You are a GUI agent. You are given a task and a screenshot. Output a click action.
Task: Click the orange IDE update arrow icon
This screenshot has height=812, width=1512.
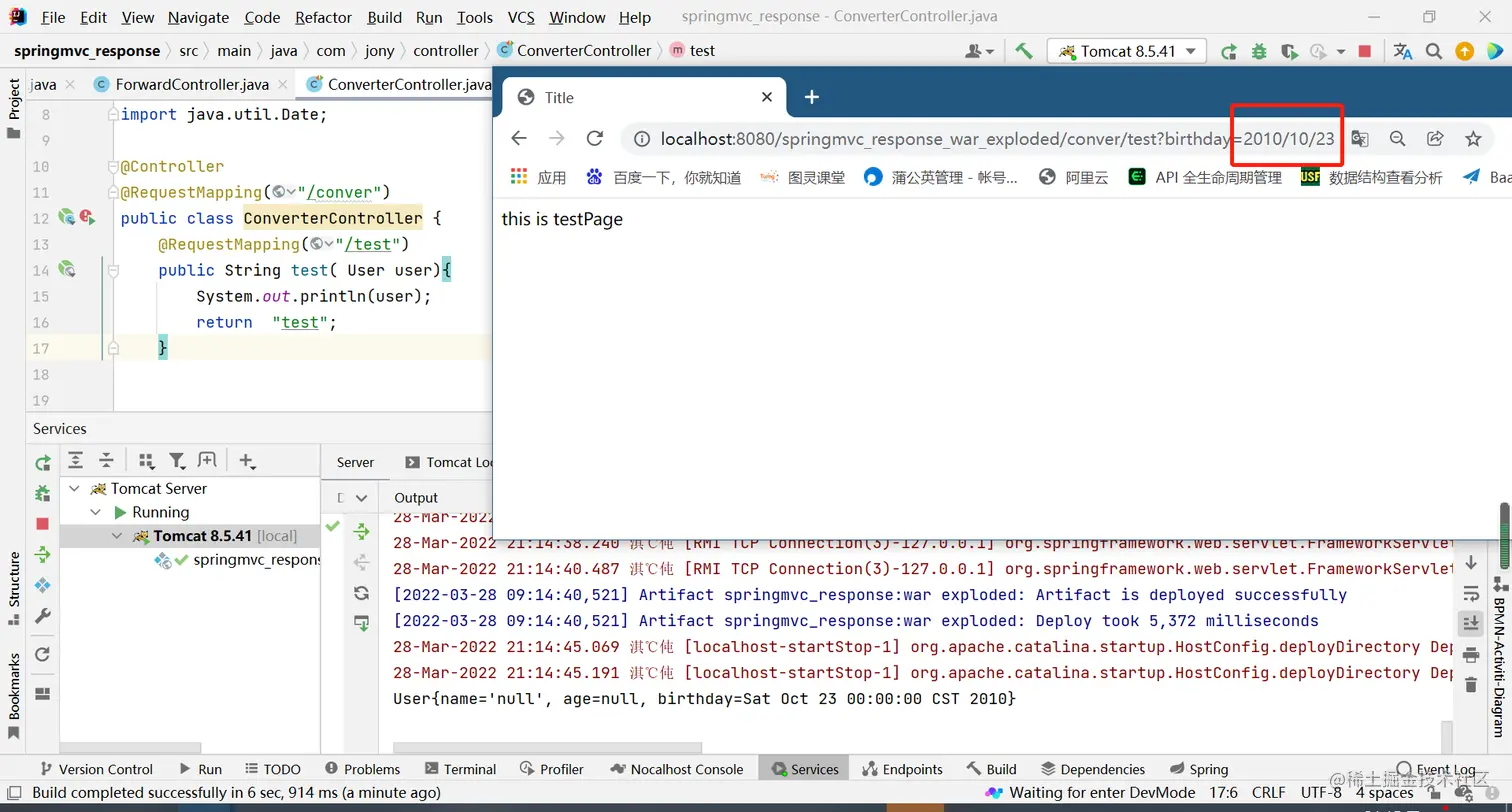point(1464,51)
